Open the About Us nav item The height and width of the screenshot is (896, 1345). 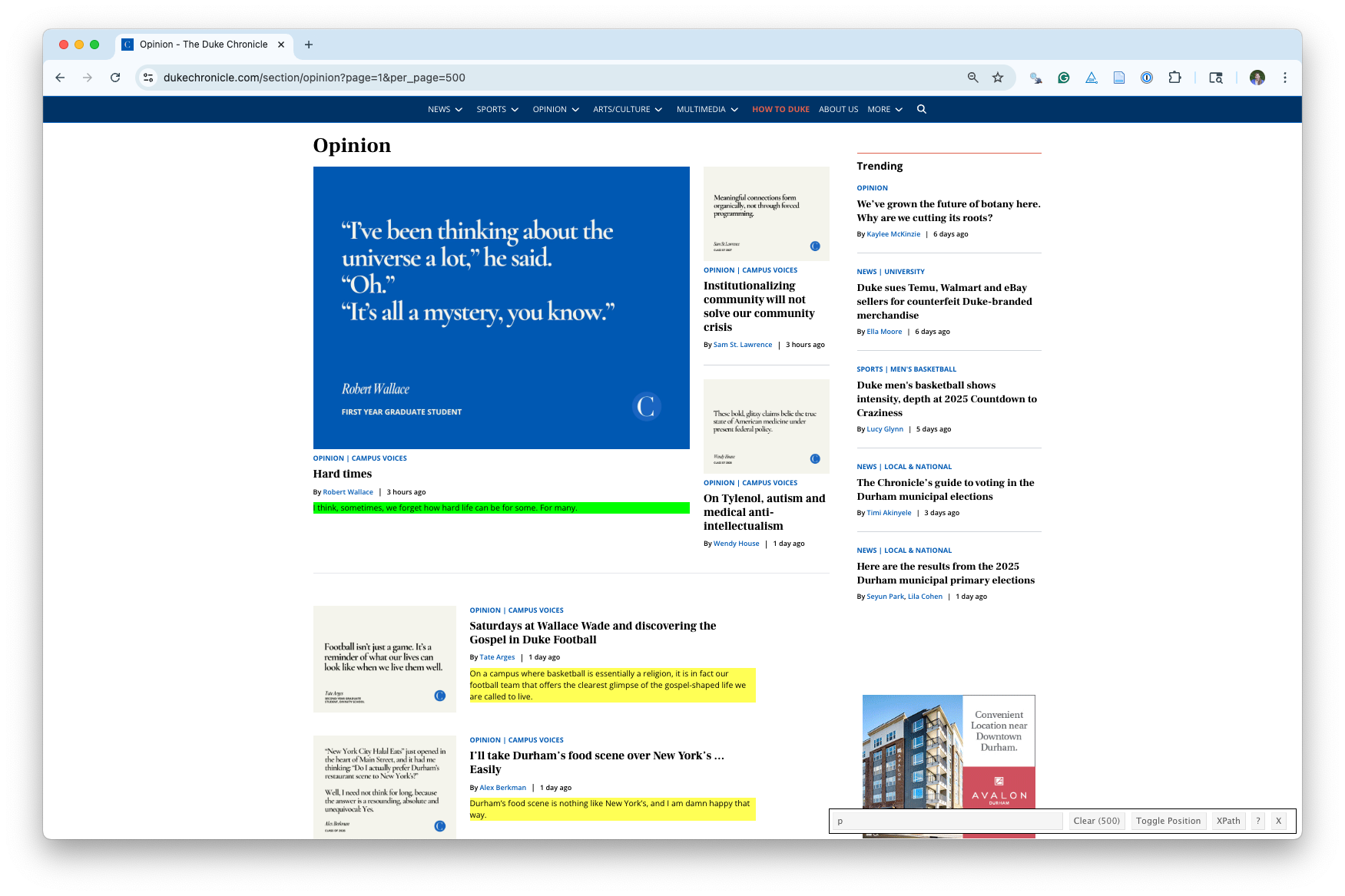(838, 109)
